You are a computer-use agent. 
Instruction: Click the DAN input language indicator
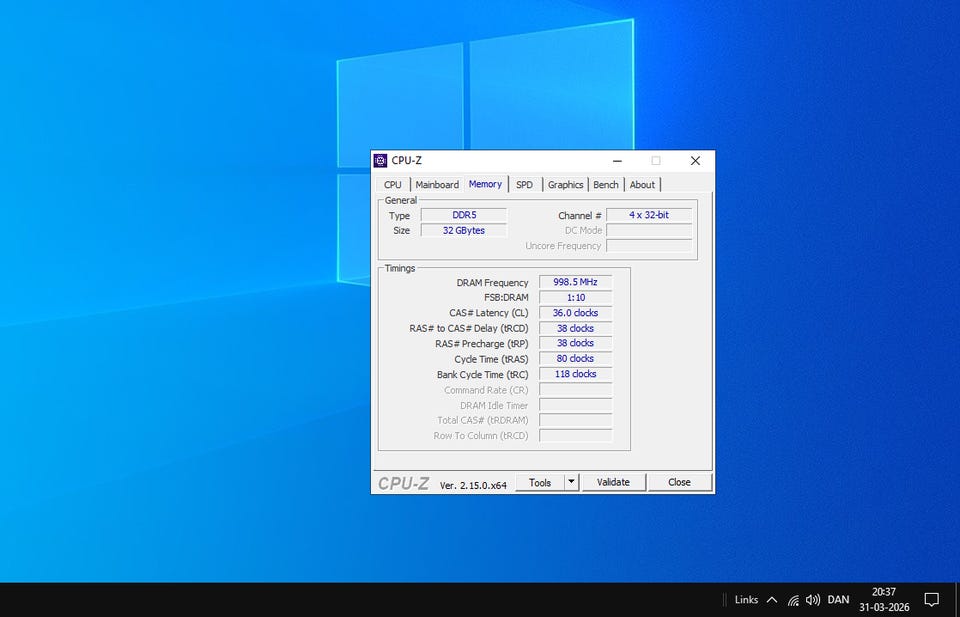838,600
